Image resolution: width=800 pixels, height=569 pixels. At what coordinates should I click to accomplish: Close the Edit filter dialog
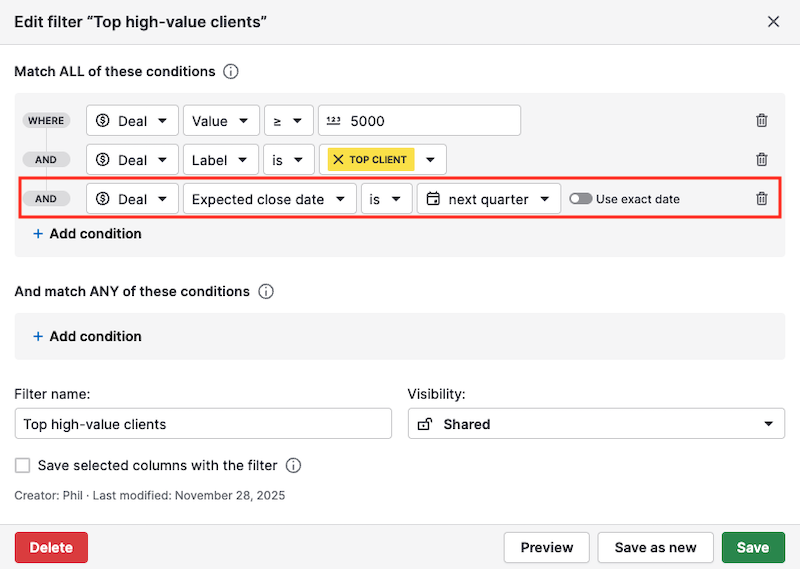(773, 21)
